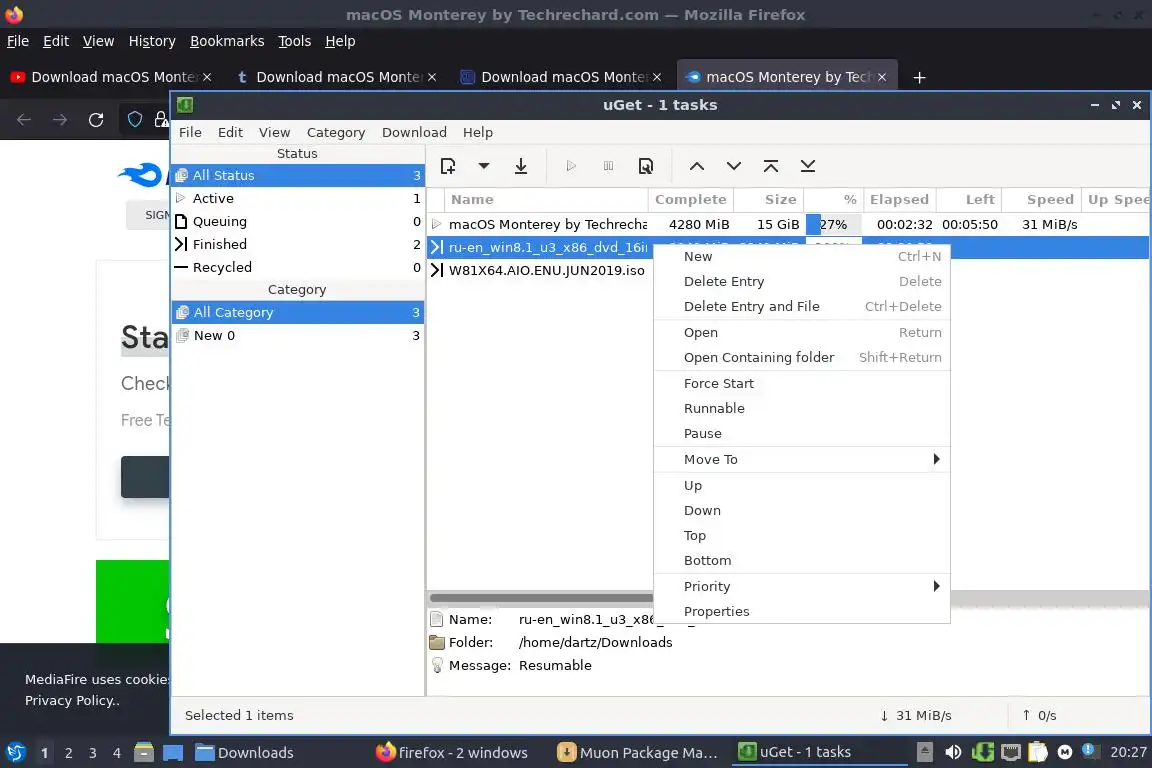Click the Firefox tracking protection shield icon
The height and width of the screenshot is (768, 1152).
coord(135,119)
